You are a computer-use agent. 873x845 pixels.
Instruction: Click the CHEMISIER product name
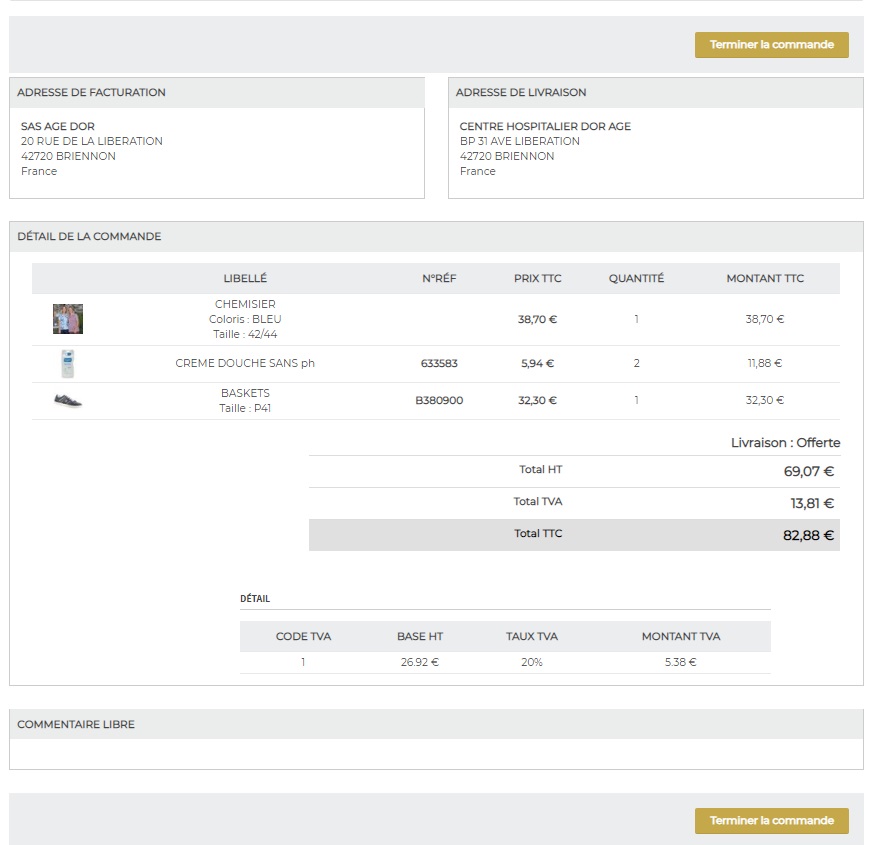point(245,304)
